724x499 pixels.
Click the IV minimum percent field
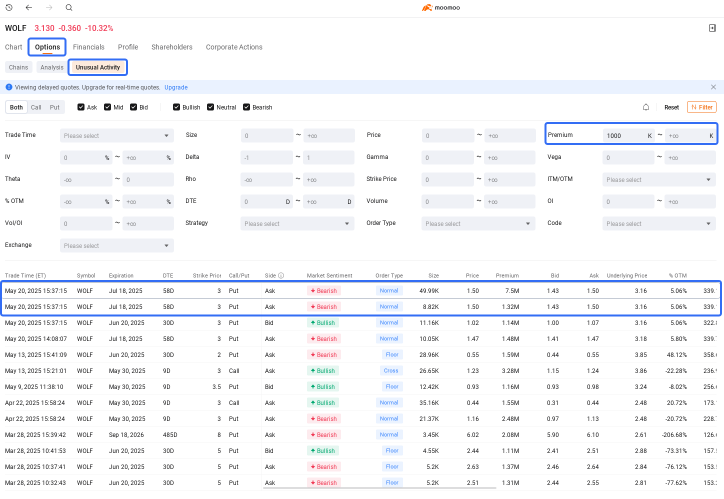86,158
